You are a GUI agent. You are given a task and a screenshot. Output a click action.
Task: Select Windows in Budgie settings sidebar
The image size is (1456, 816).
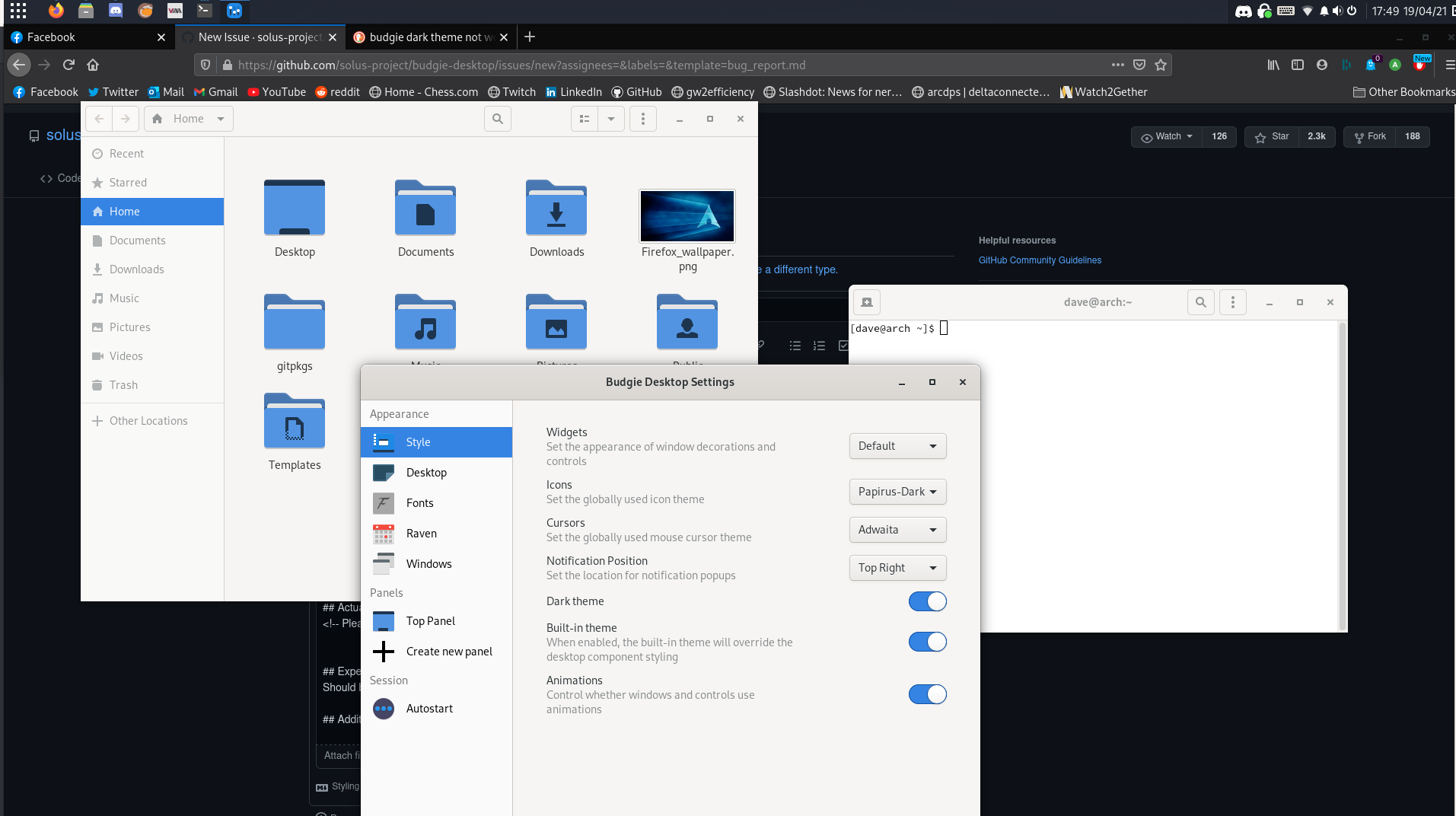pyautogui.click(x=436, y=564)
